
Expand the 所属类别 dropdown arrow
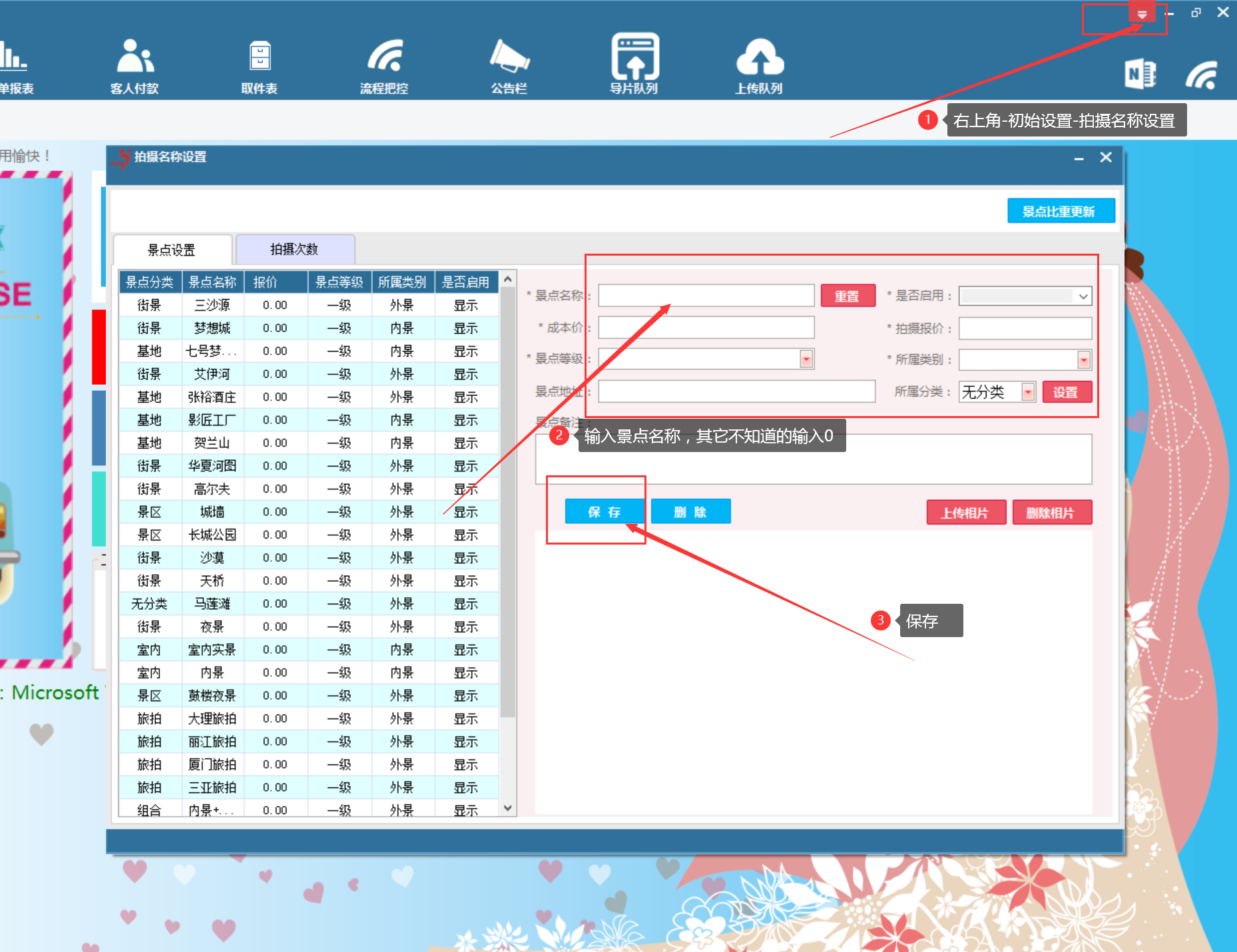coord(1083,360)
